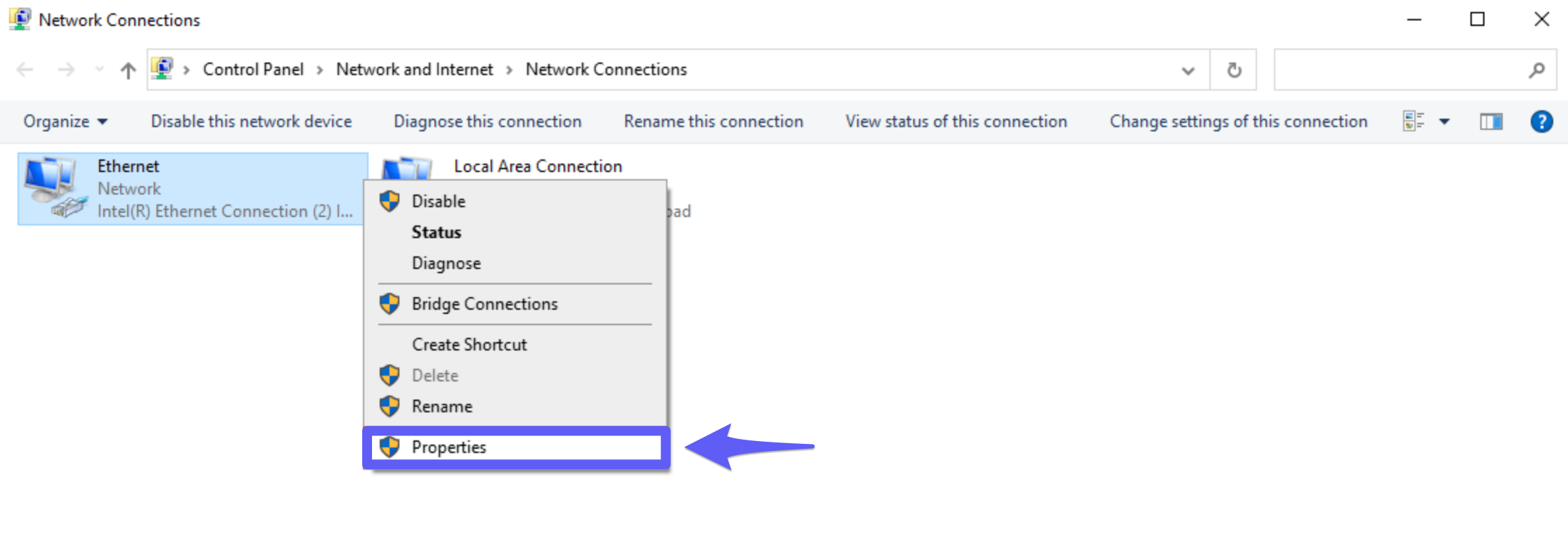Click Diagnose this connection button
1568x538 pixels.
coord(487,122)
